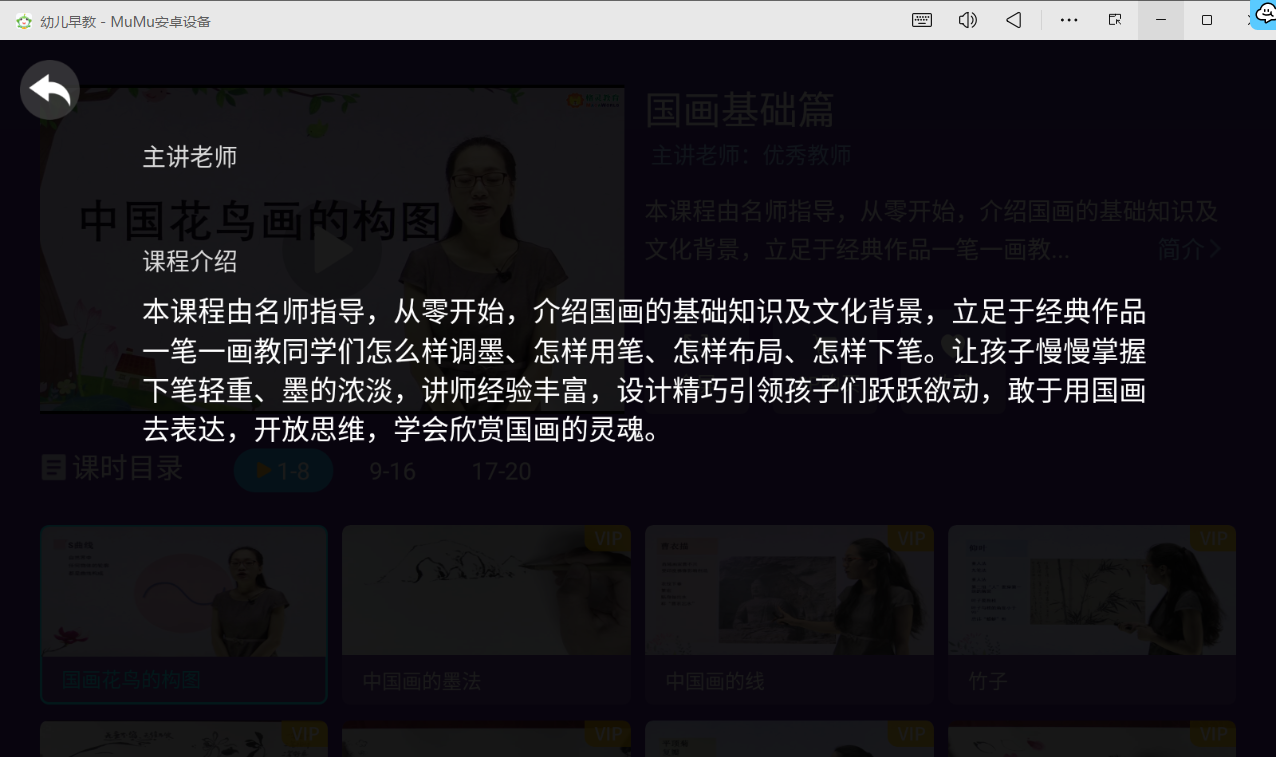Click the paragraph starting 本课程由名师指导

coord(644,371)
